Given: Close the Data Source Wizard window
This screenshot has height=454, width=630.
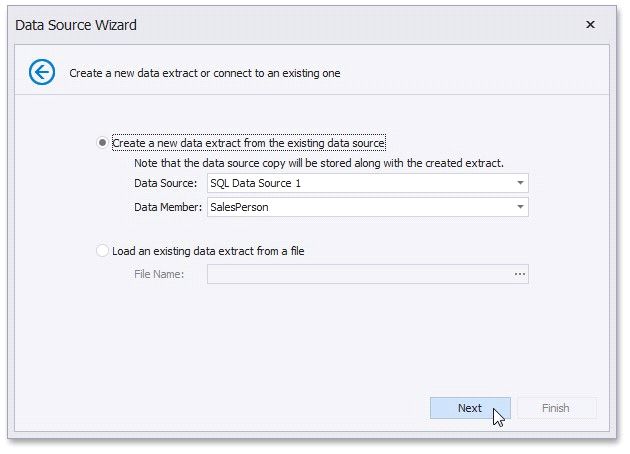Looking at the screenshot, I should pos(590,24).
